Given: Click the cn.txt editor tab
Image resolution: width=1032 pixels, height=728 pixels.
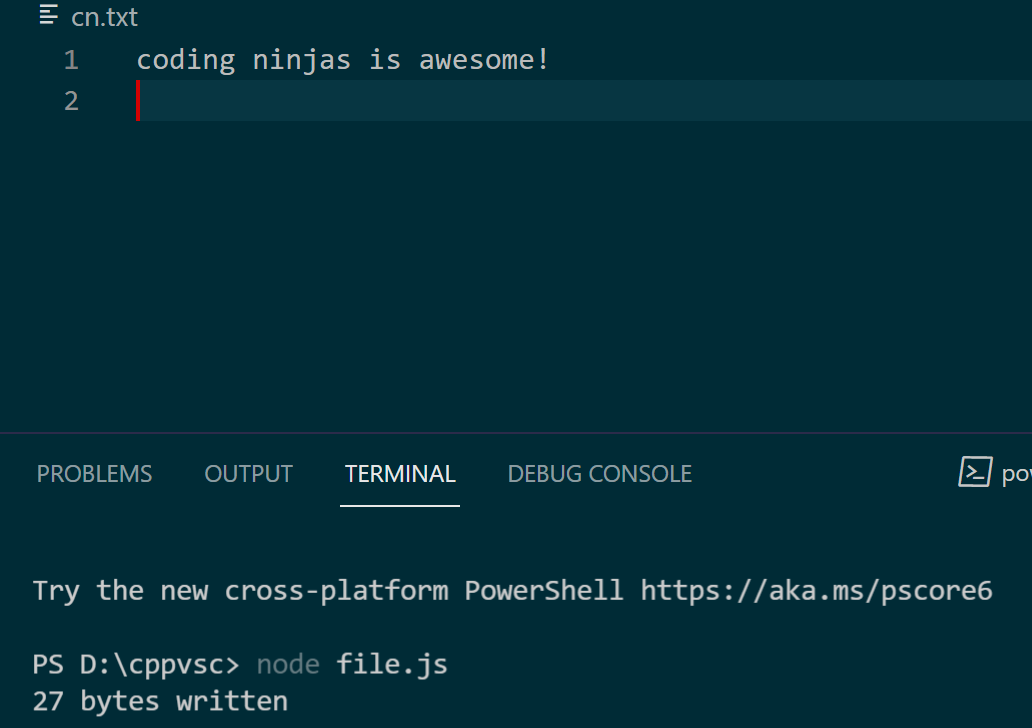Looking at the screenshot, I should 103,16.
